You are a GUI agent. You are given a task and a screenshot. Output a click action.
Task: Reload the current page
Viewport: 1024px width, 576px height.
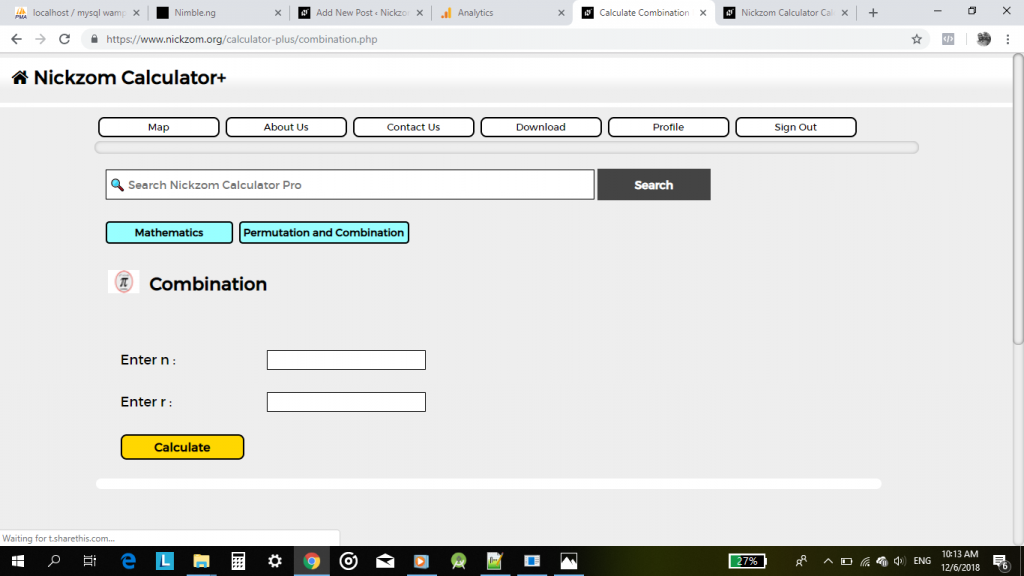tap(64, 39)
